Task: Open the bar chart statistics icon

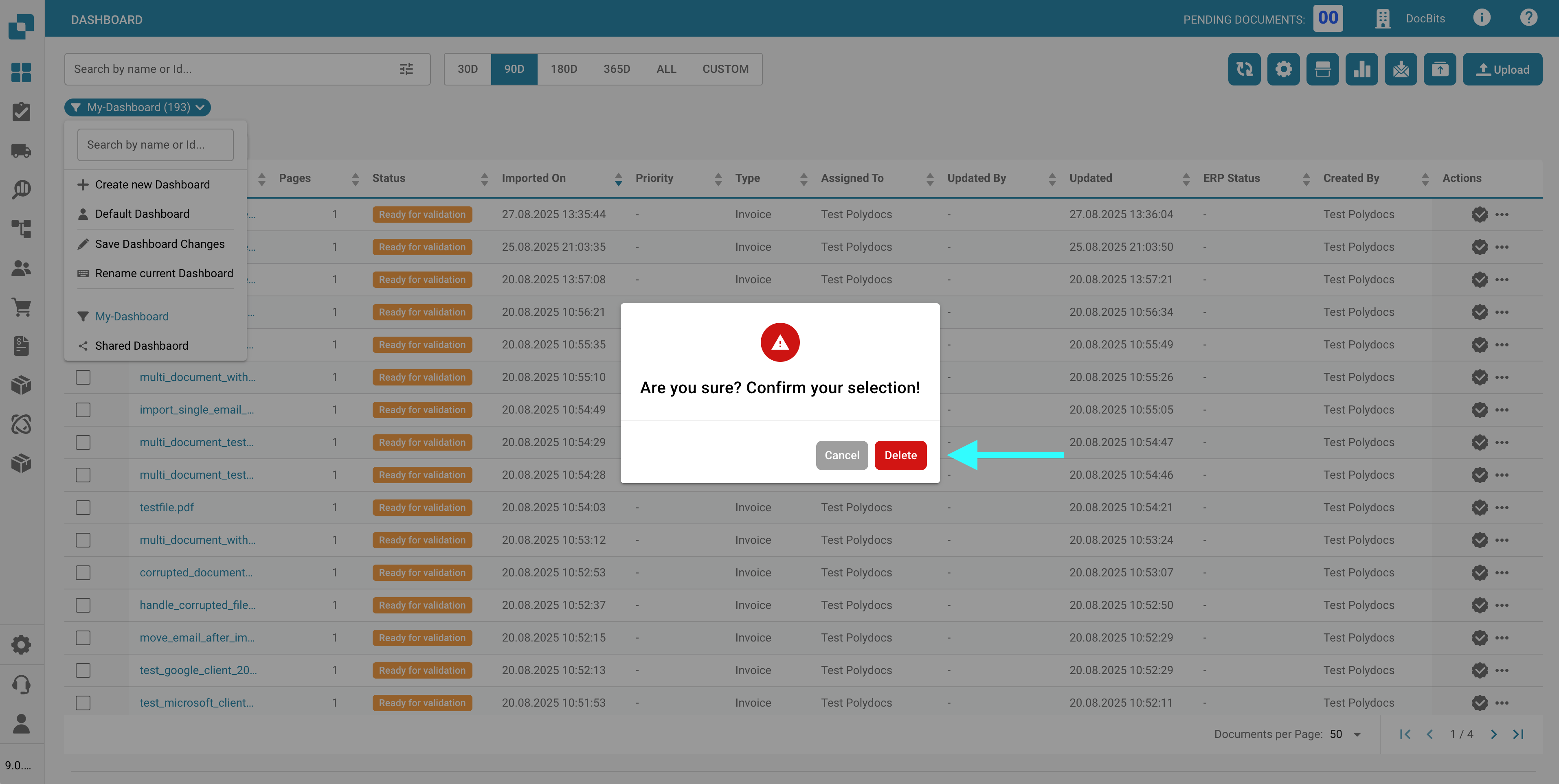Action: click(1361, 70)
